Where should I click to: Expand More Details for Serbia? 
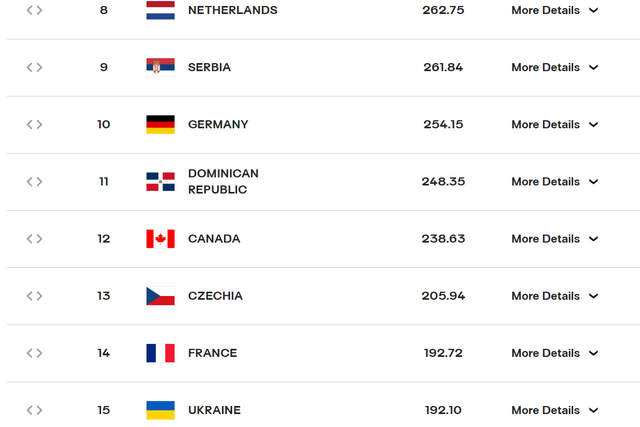tap(555, 67)
